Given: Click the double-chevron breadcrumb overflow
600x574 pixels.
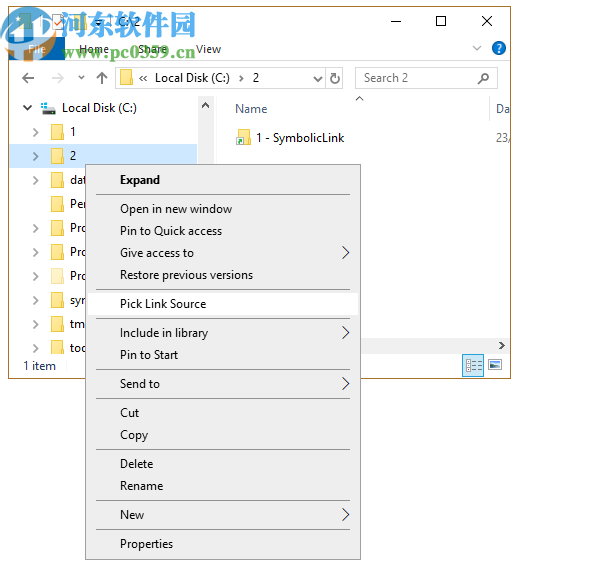Looking at the screenshot, I should tap(143, 78).
